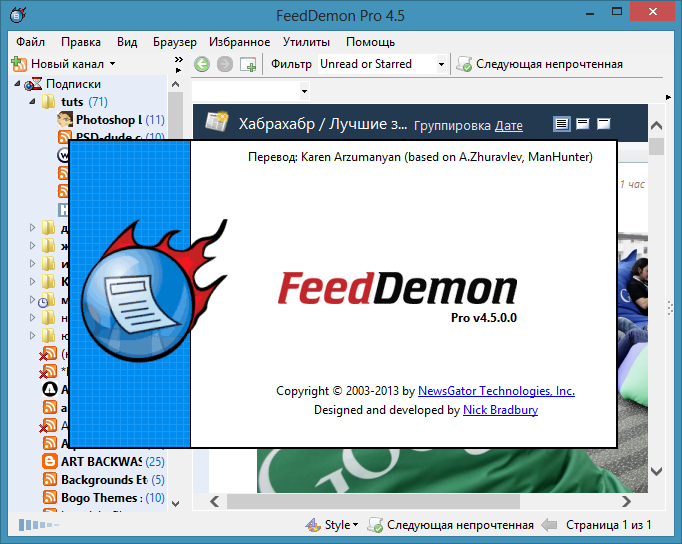Open the Фильтр Unread or Starred dropdown

click(x=441, y=64)
